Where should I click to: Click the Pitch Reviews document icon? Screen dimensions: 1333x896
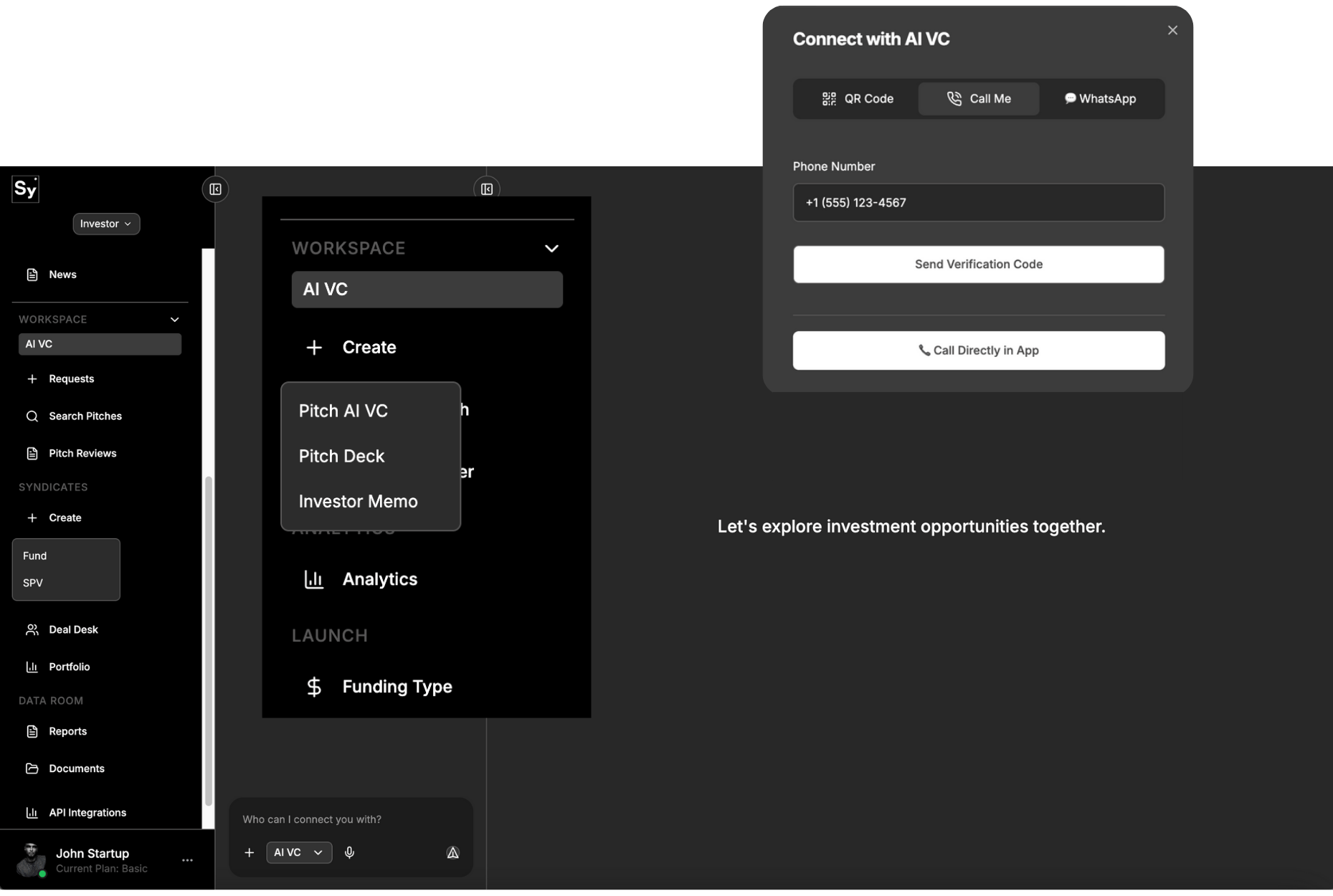tap(32, 453)
